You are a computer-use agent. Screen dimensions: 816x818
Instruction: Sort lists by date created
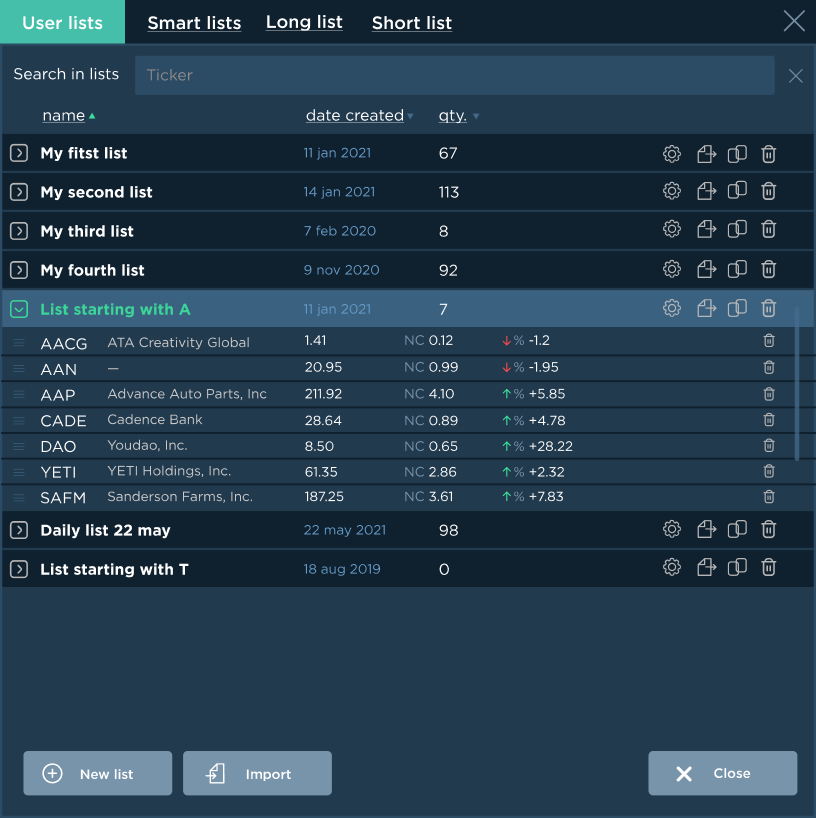point(355,116)
